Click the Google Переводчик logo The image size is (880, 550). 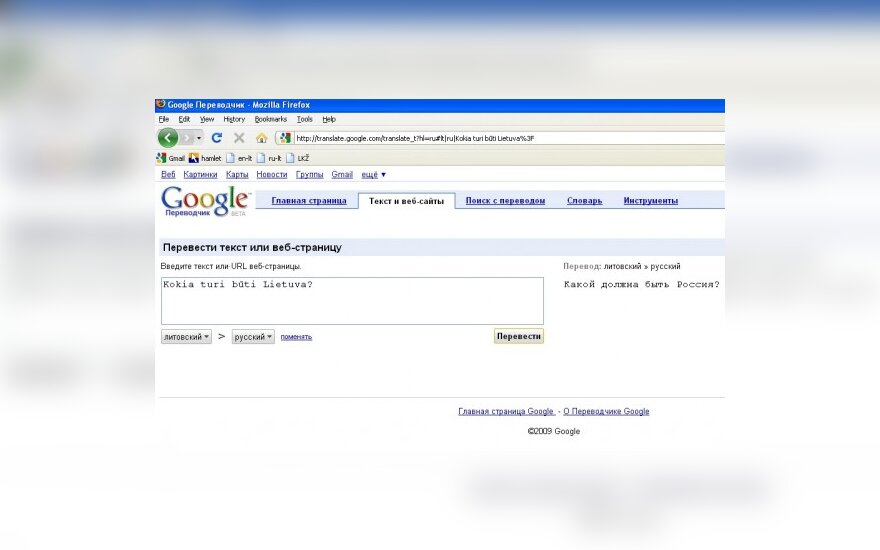tap(205, 201)
